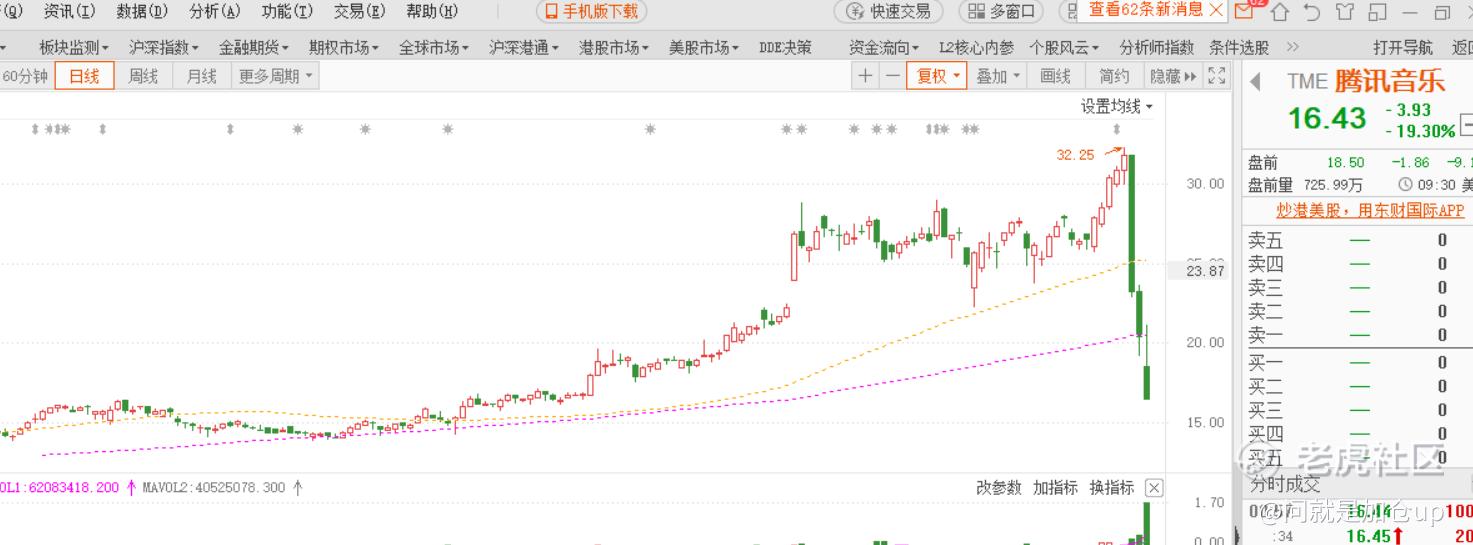
Task: Toggle 简约 simple mode
Action: (x=1114, y=76)
